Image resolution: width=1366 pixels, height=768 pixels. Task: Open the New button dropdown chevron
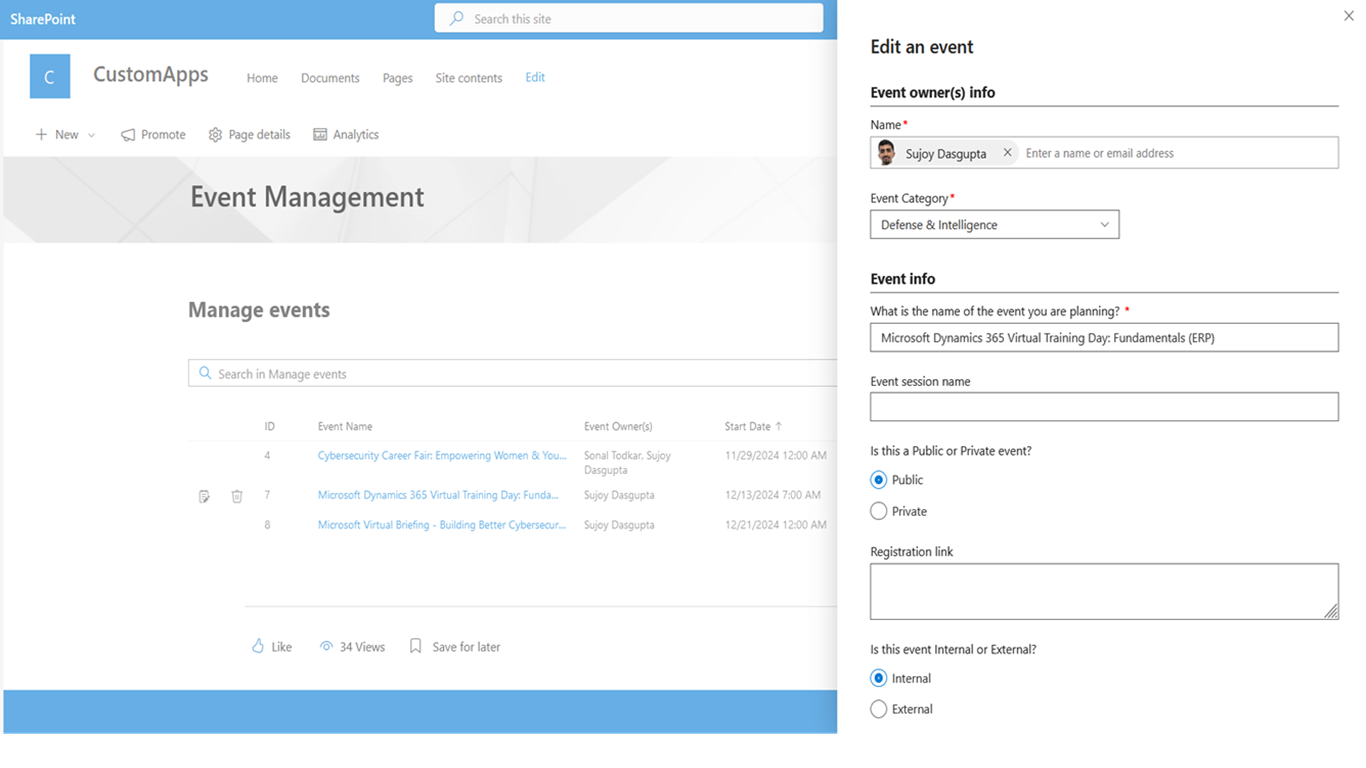point(92,135)
